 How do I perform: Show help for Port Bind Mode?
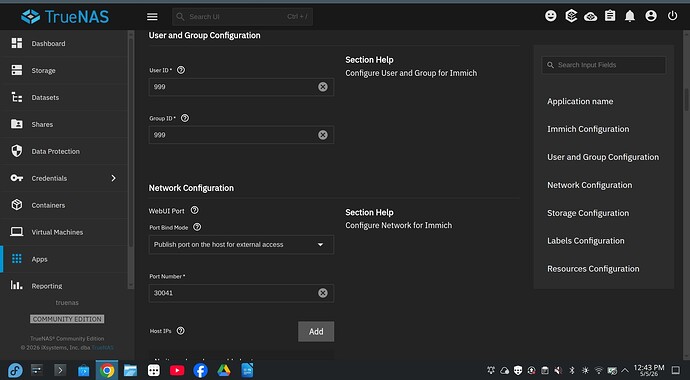(197, 227)
